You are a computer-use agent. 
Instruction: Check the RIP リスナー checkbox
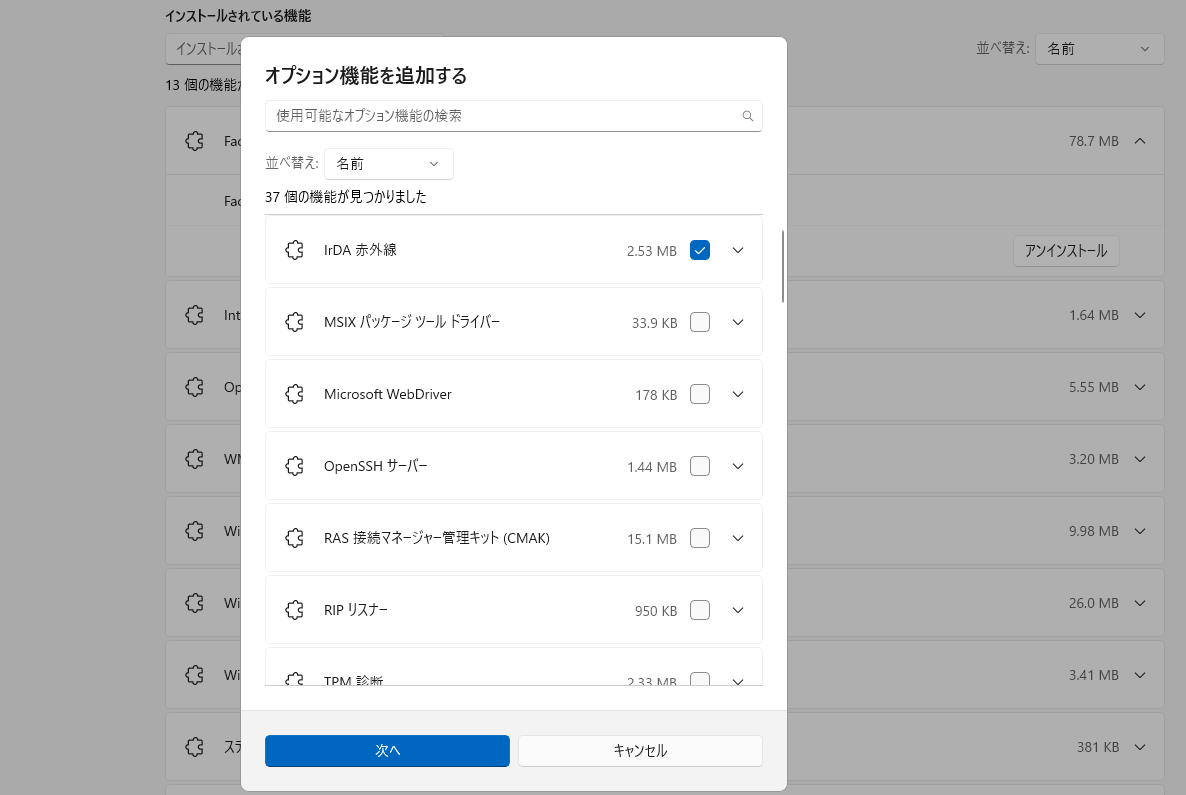click(700, 610)
